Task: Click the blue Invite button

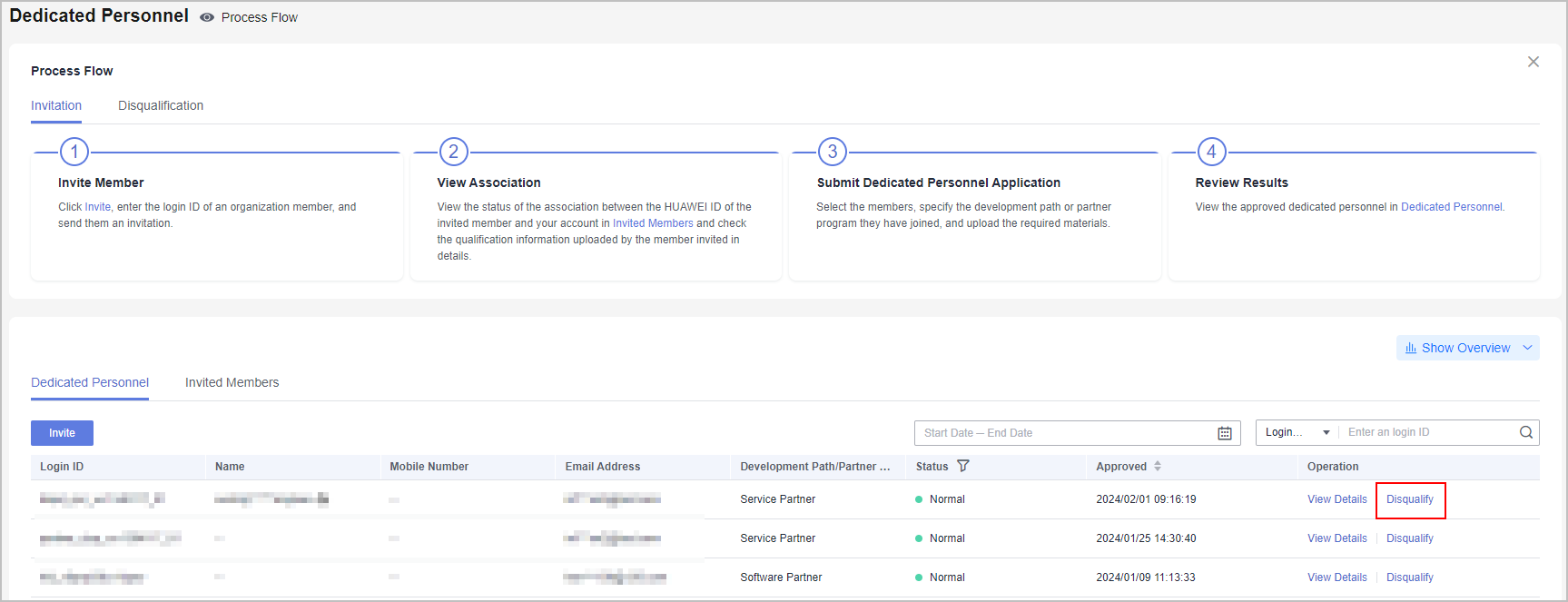Action: pyautogui.click(x=62, y=433)
